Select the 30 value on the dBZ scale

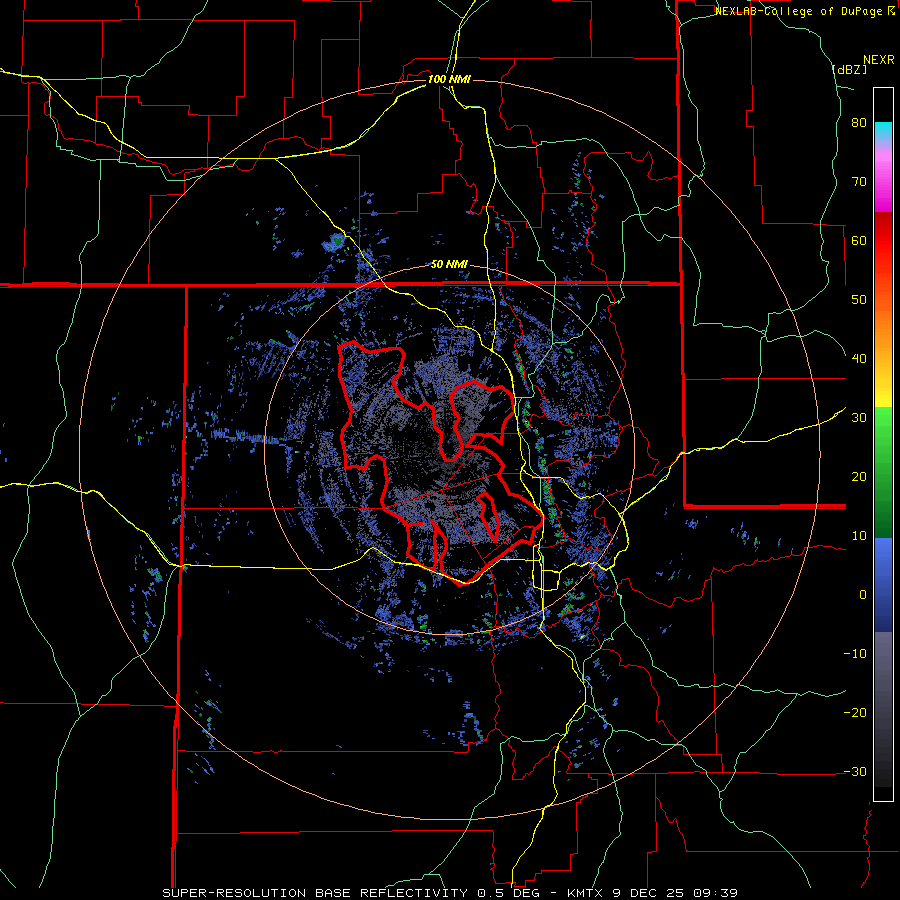(x=859, y=418)
